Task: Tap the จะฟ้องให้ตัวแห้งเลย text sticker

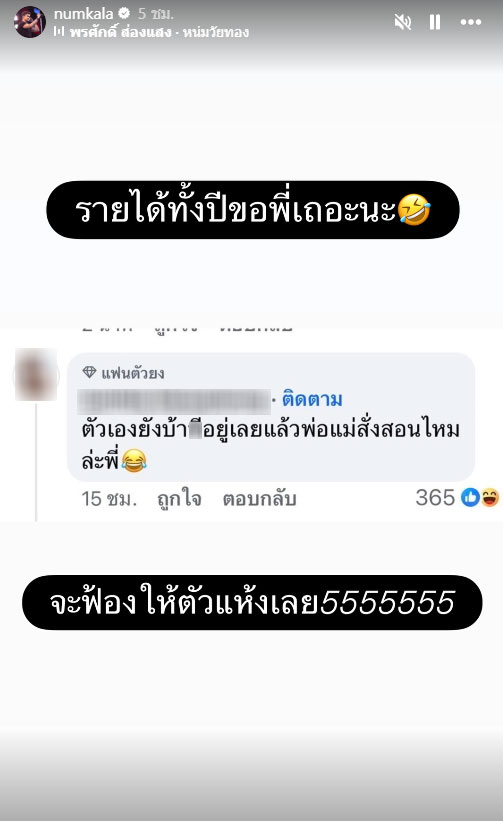Action: pos(252,603)
